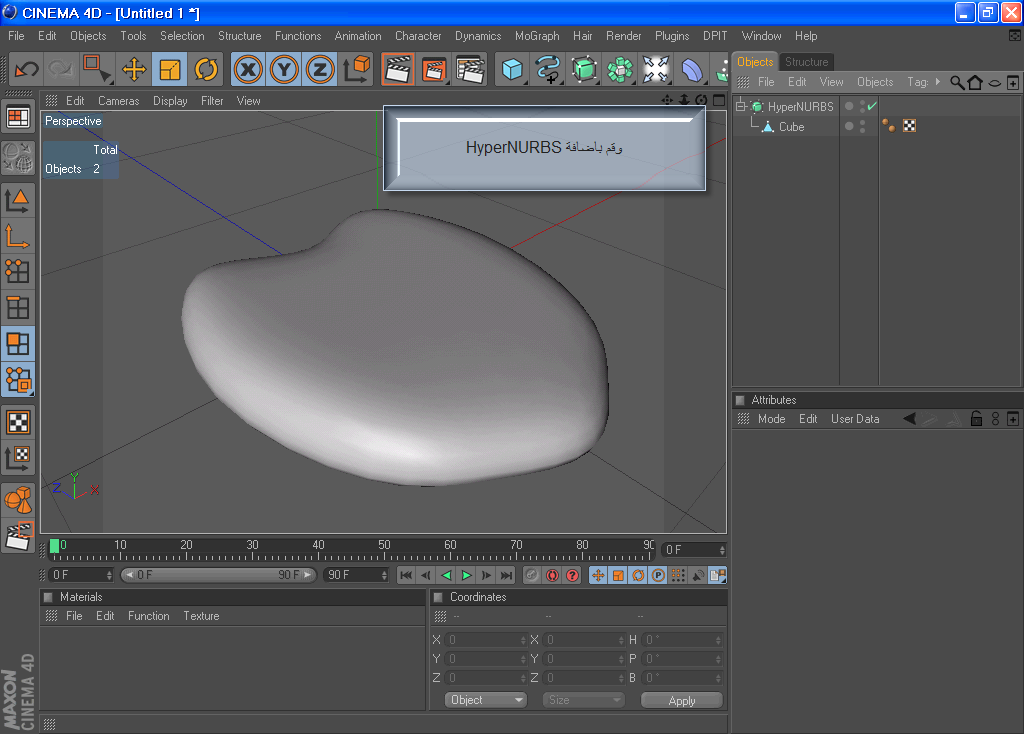Toggle Parameter keyframe recording
Screen dimensions: 1024x734
[658, 575]
